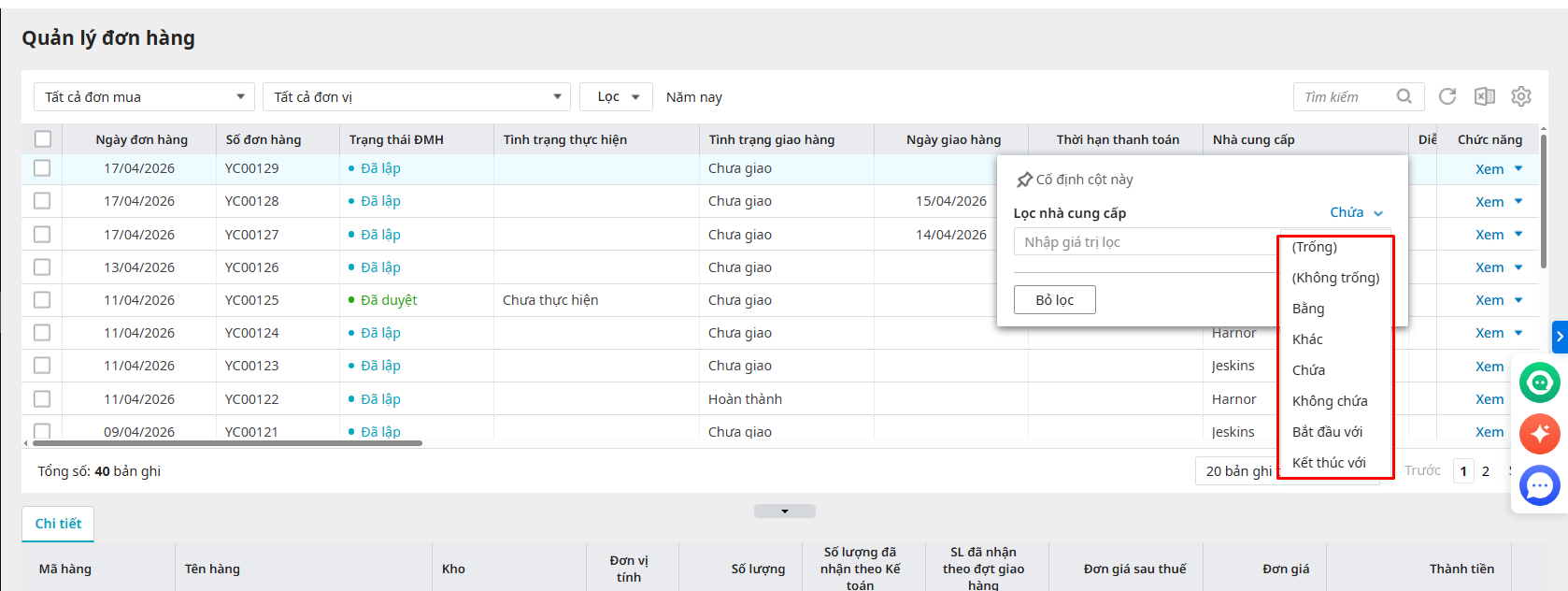This screenshot has height=591, width=1568.
Task: Switch to the 'Chi tiết' tab
Action: click(58, 524)
